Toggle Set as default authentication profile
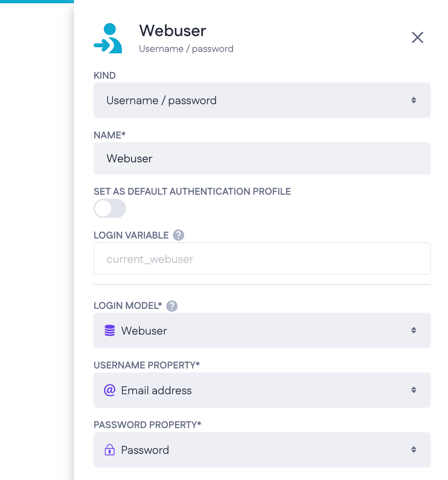Viewport: 448px width, 480px height. 110,209
